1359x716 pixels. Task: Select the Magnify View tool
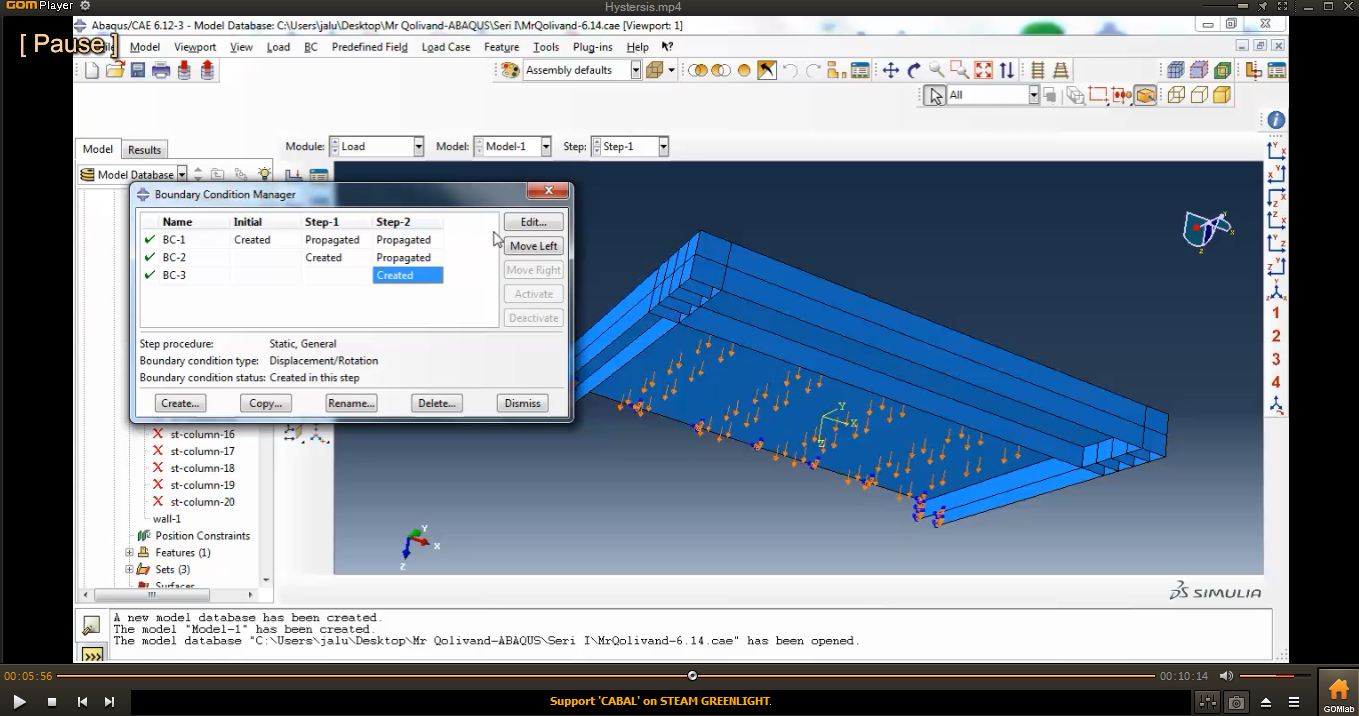point(937,70)
